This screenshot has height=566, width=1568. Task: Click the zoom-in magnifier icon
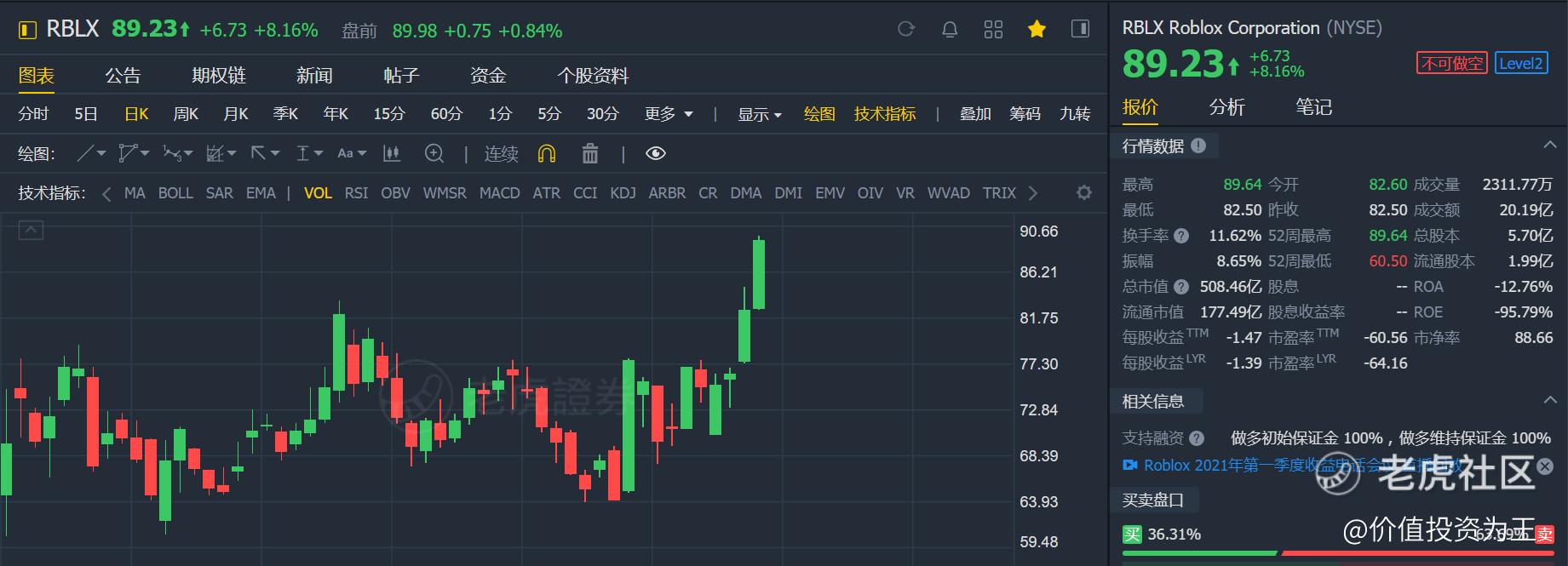tap(434, 154)
